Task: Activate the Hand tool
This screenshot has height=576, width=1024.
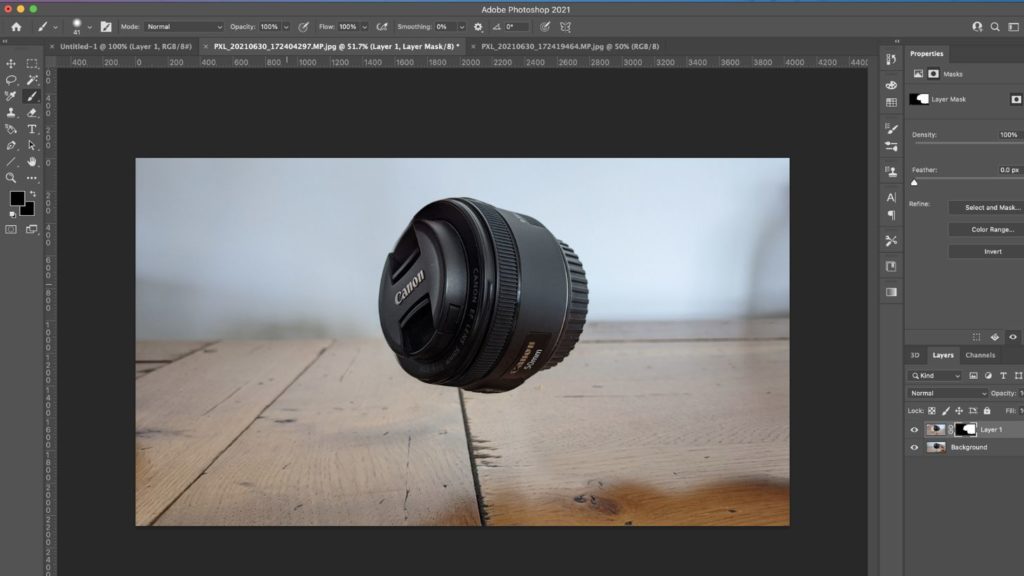Action: coord(32,161)
